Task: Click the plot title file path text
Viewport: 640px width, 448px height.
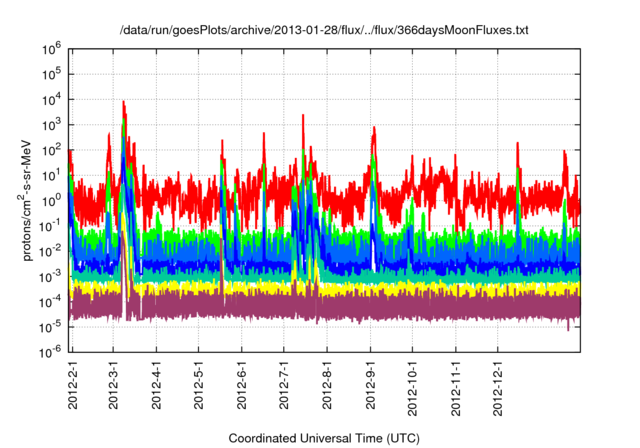Action: tap(324, 30)
